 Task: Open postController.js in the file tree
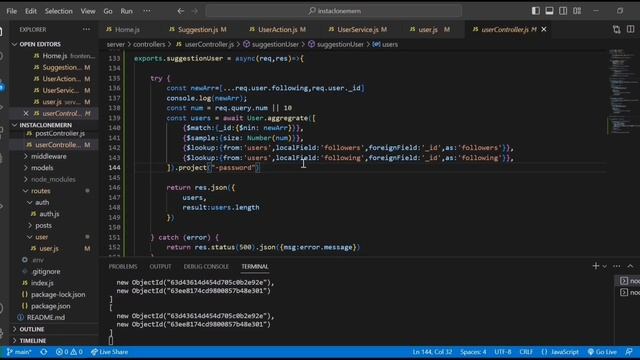pos(60,133)
